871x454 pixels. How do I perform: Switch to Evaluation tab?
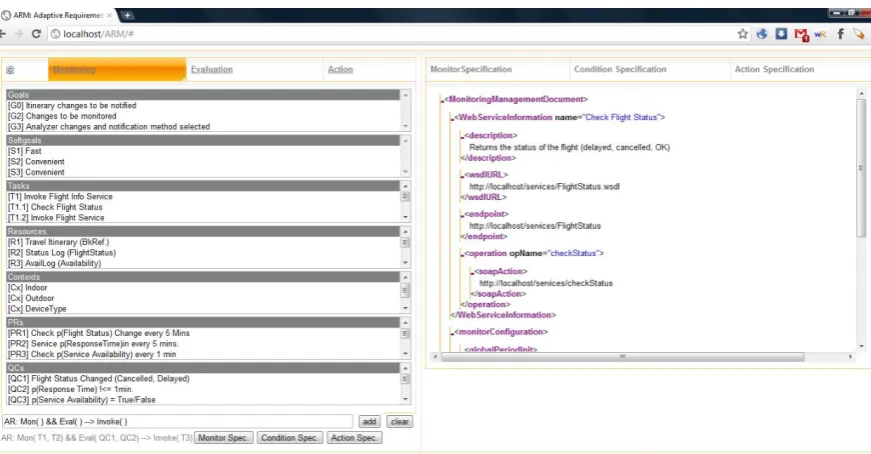coord(212,69)
